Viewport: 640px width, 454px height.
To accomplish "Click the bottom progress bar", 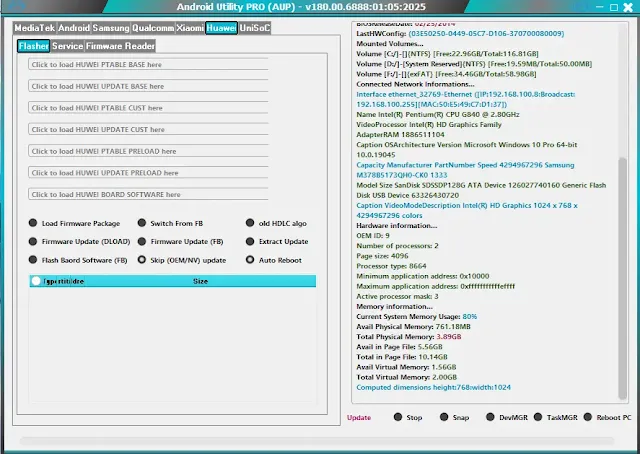I will (317, 441).
